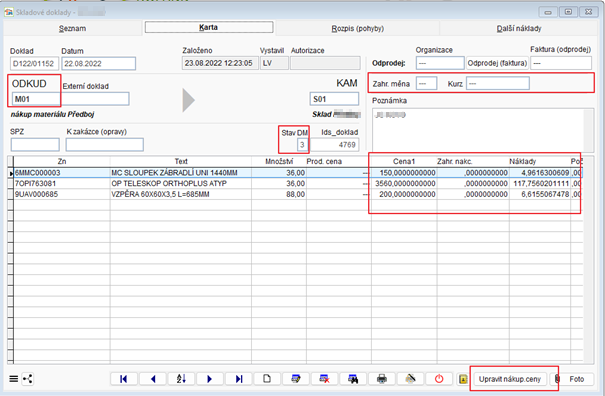This screenshot has height=396, width=605.
Task: Click the Externí doklad input field
Action: [95, 99]
